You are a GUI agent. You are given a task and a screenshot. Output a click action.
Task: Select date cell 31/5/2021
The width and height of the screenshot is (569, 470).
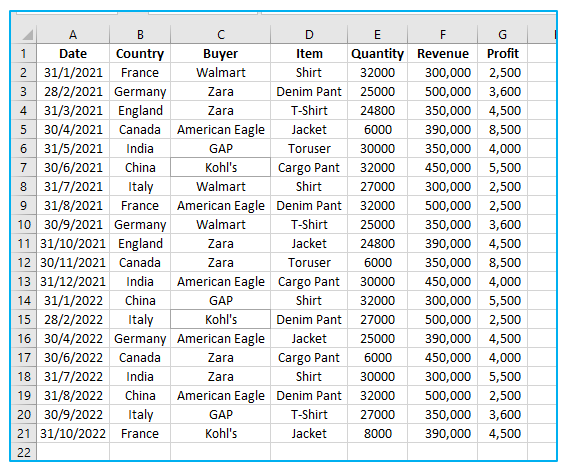(73, 148)
